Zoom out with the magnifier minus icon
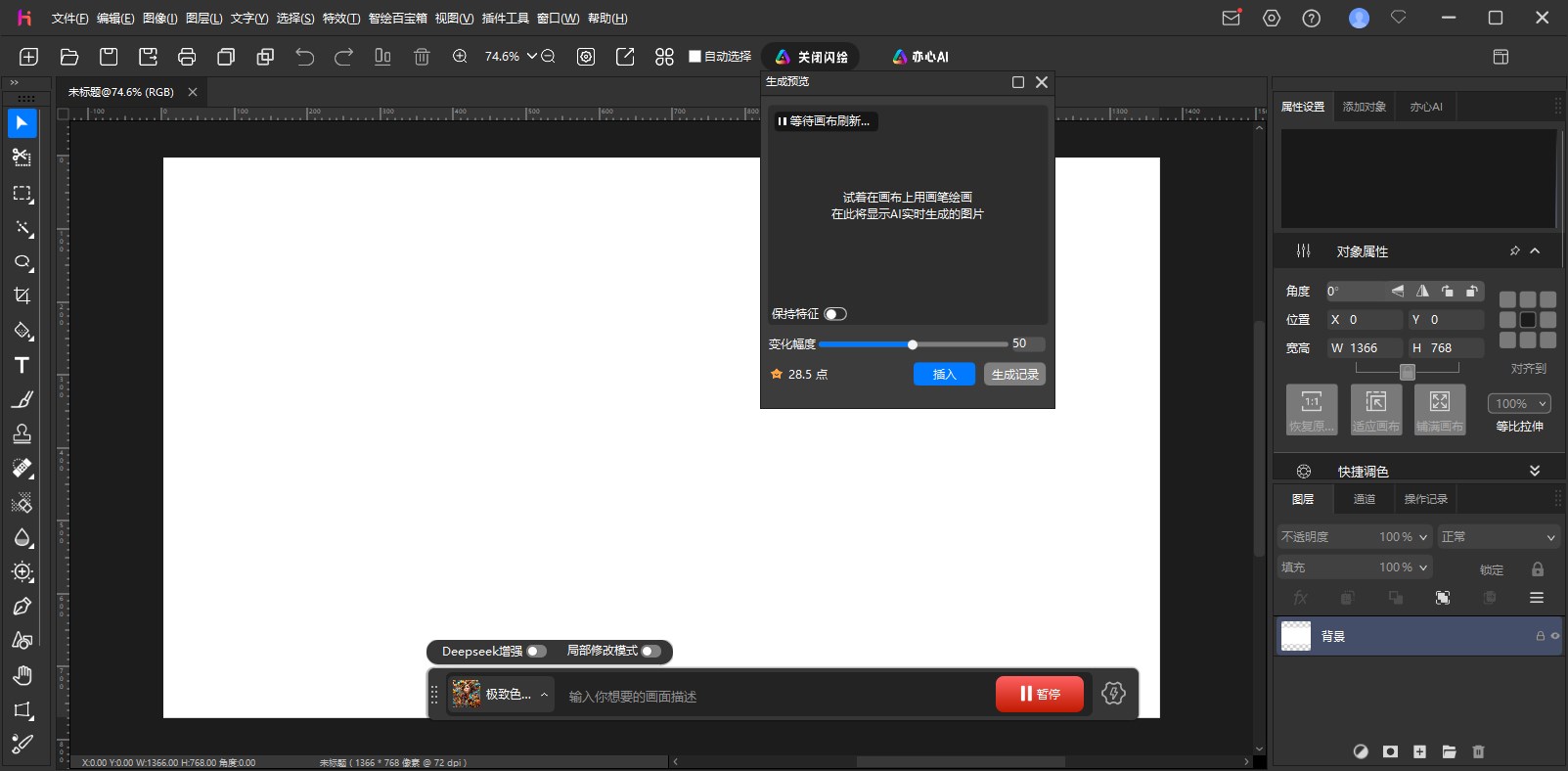Viewport: 1568px width, 771px height. click(x=548, y=57)
